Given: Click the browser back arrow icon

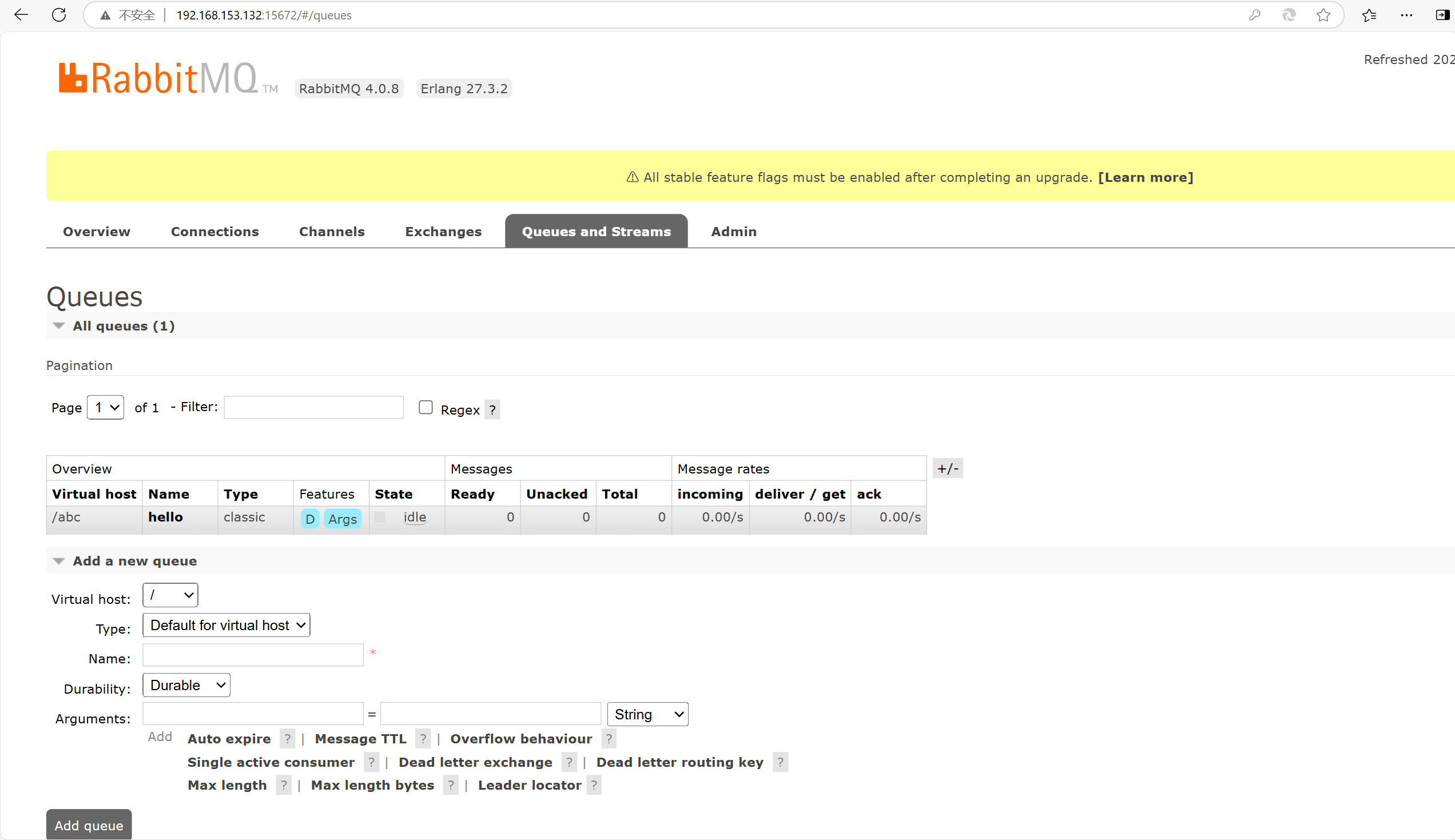Looking at the screenshot, I should (x=21, y=15).
